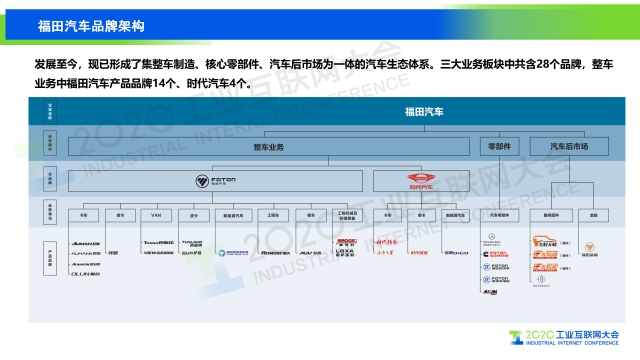Click the 产品品牌 row label
The width and height of the screenshot is (640, 360).
[50, 258]
